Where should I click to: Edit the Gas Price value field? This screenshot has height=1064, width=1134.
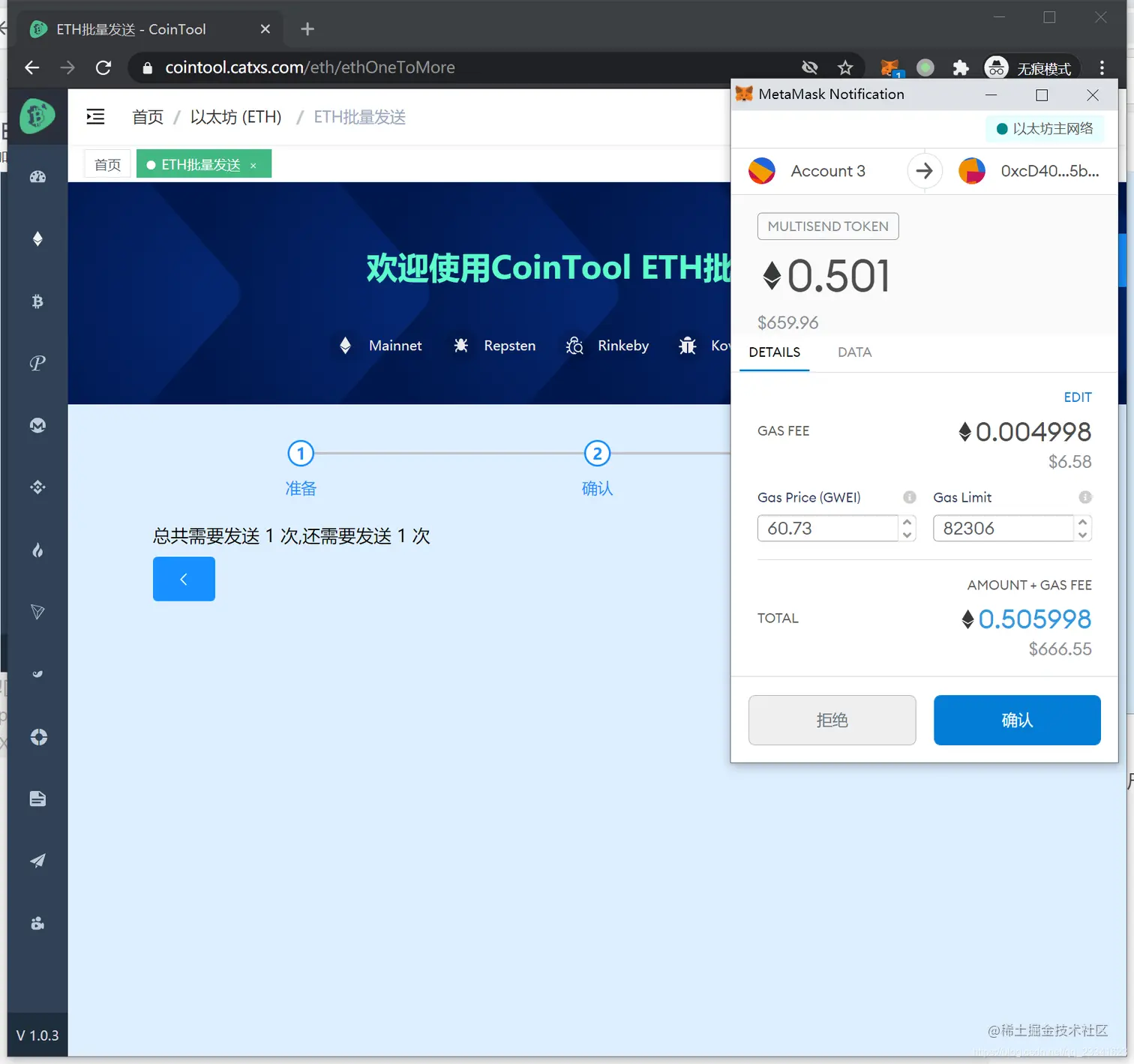coord(825,528)
